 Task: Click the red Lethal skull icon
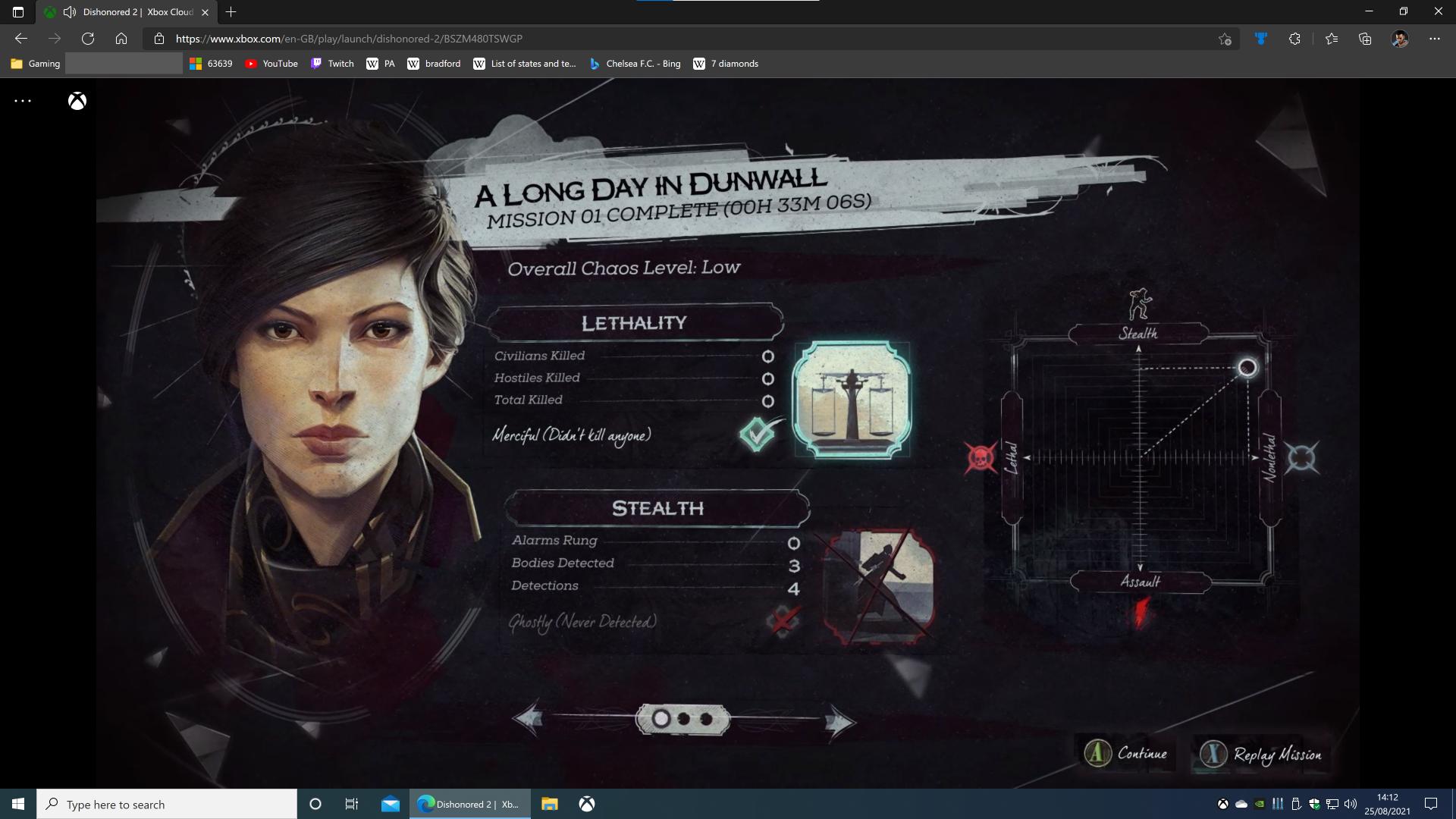point(981,458)
